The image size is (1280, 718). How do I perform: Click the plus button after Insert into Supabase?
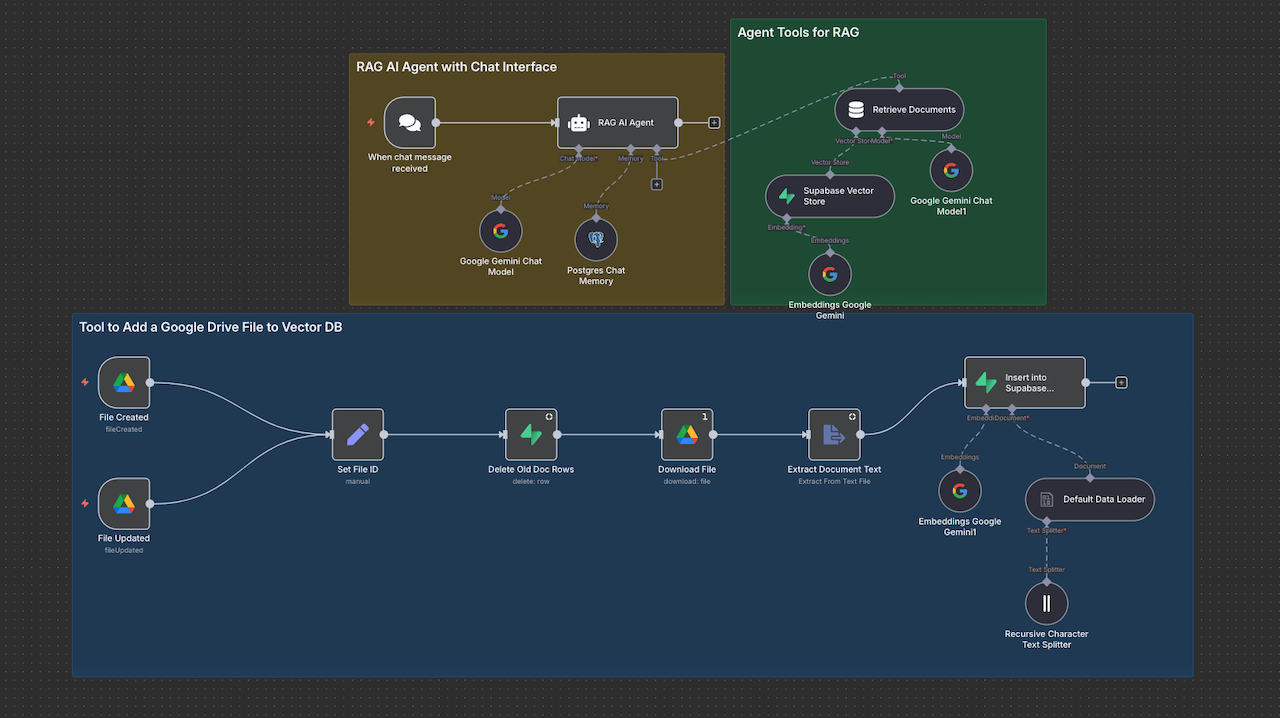pyautogui.click(x=1121, y=381)
